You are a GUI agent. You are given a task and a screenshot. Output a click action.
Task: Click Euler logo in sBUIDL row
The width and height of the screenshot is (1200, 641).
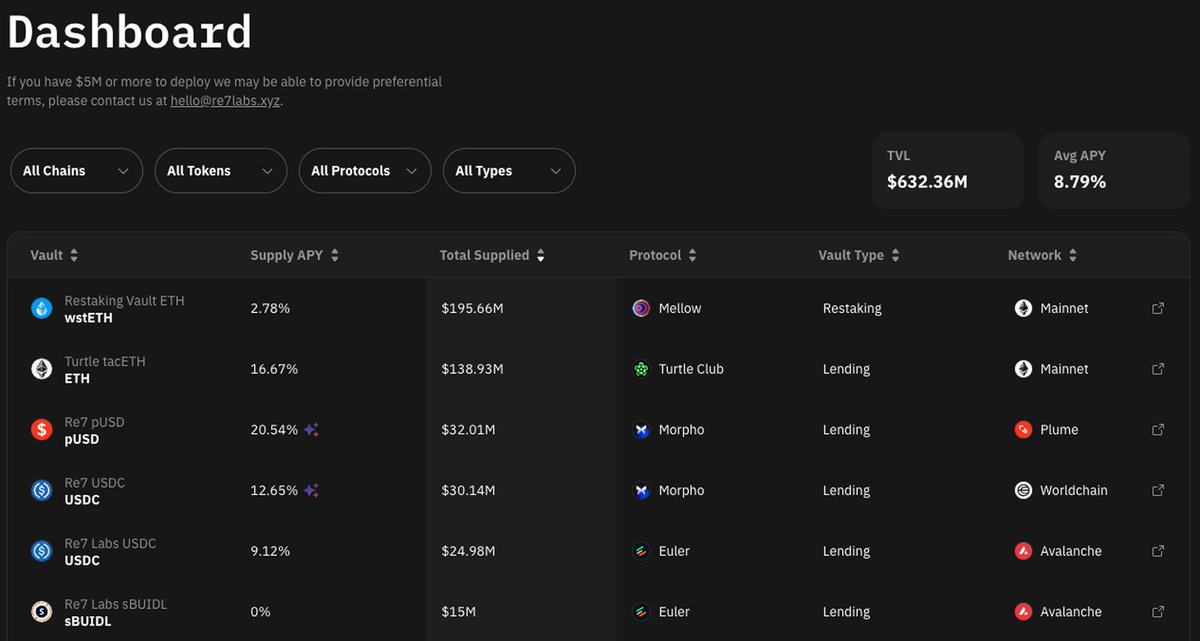pyautogui.click(x=641, y=612)
